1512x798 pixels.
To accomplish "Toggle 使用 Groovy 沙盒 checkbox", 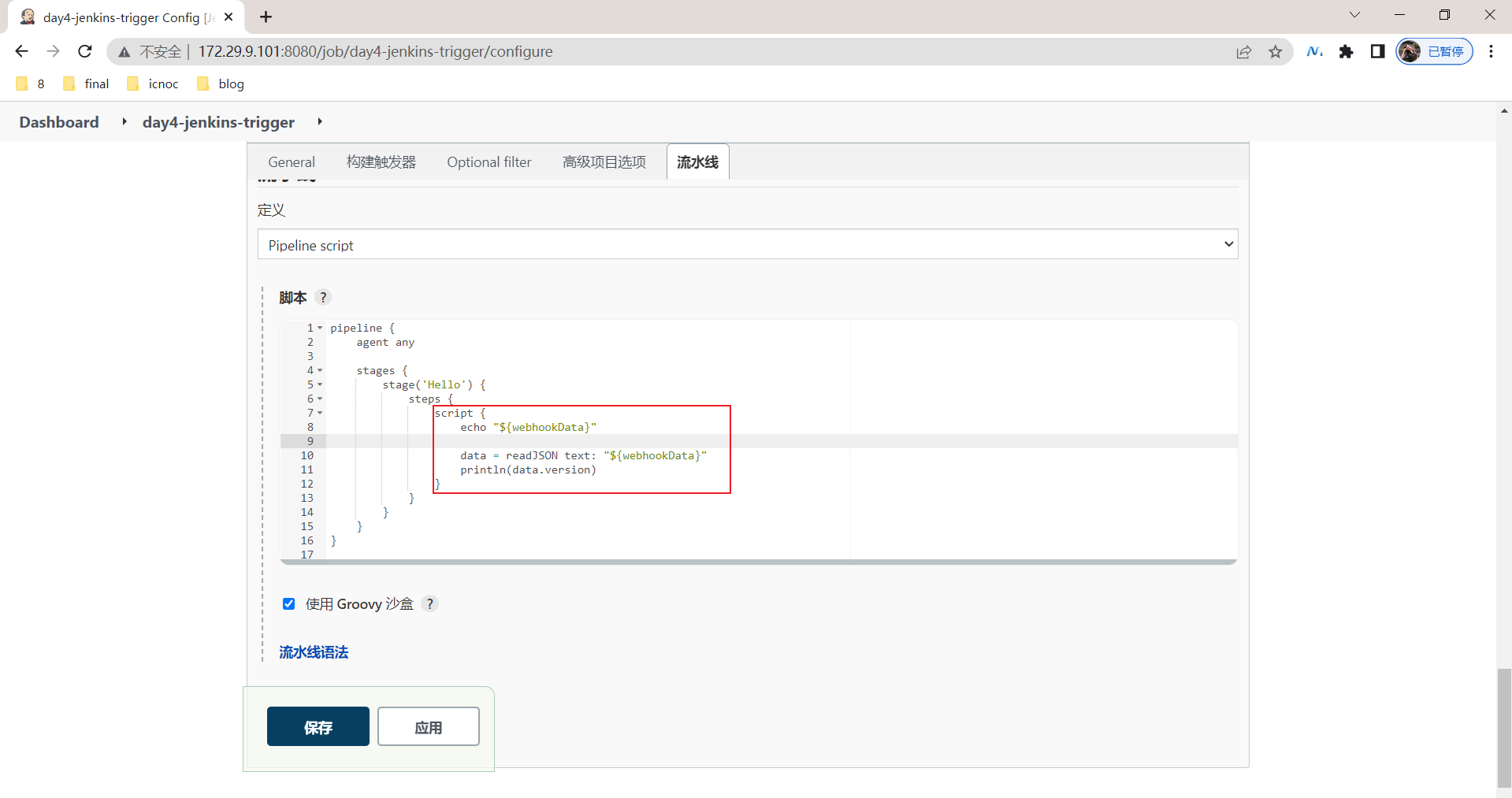I will click(x=288, y=603).
